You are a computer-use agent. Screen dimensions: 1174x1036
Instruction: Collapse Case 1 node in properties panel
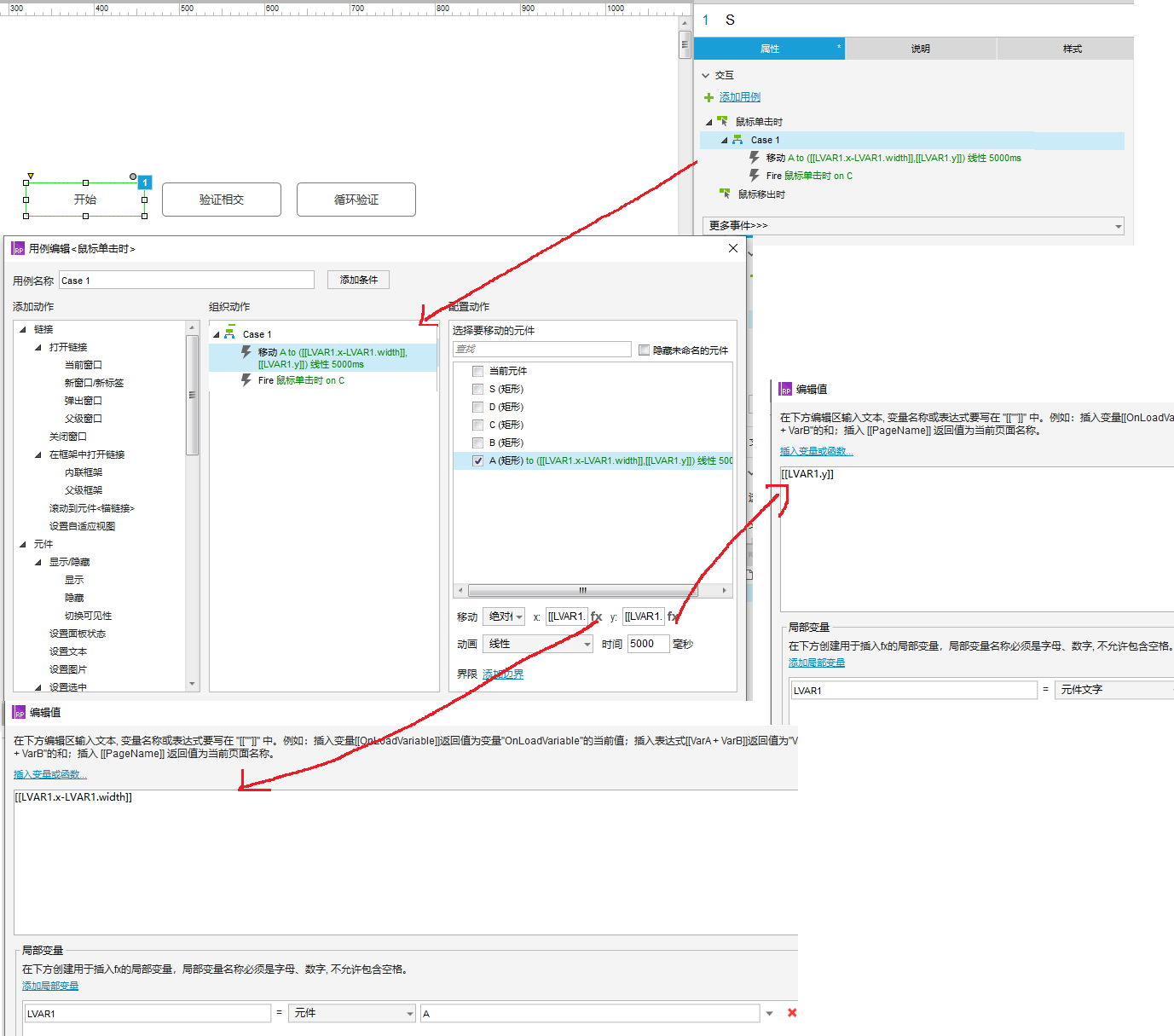(724, 140)
